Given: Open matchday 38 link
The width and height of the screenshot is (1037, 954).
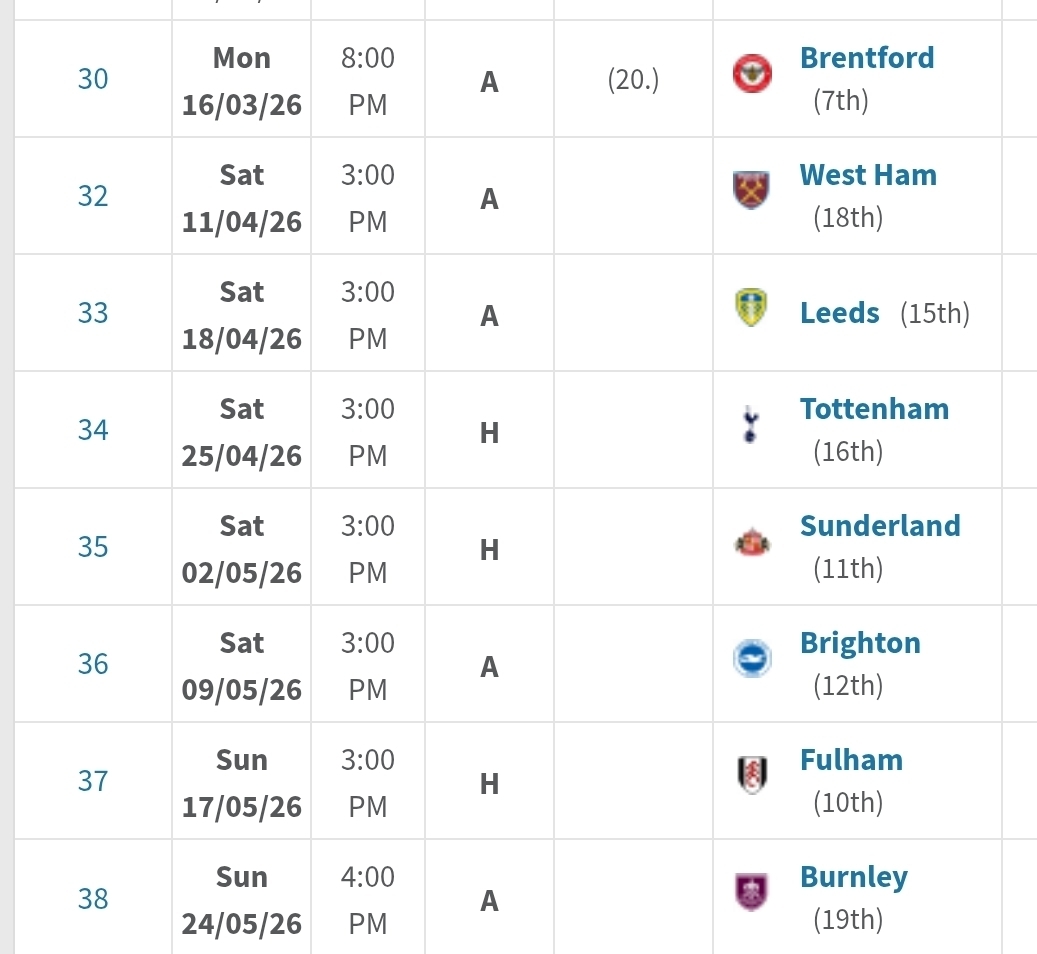Looking at the screenshot, I should (x=93, y=898).
